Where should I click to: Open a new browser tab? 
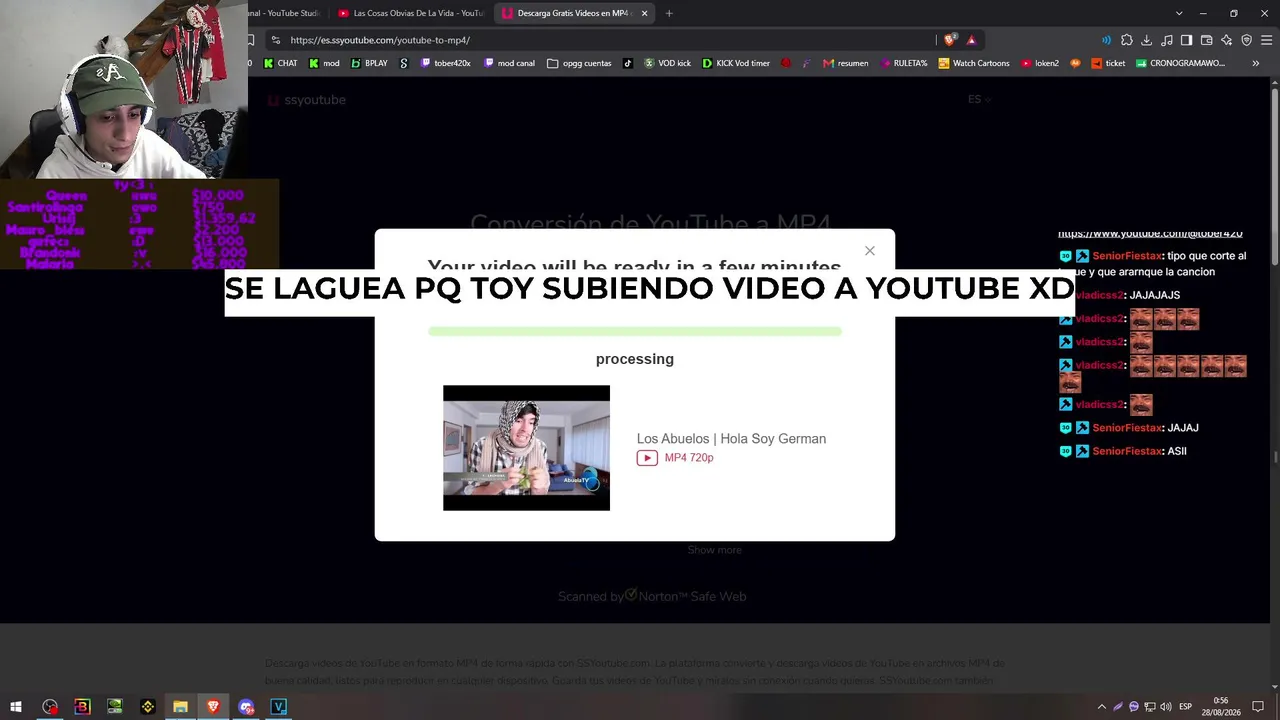tap(669, 13)
